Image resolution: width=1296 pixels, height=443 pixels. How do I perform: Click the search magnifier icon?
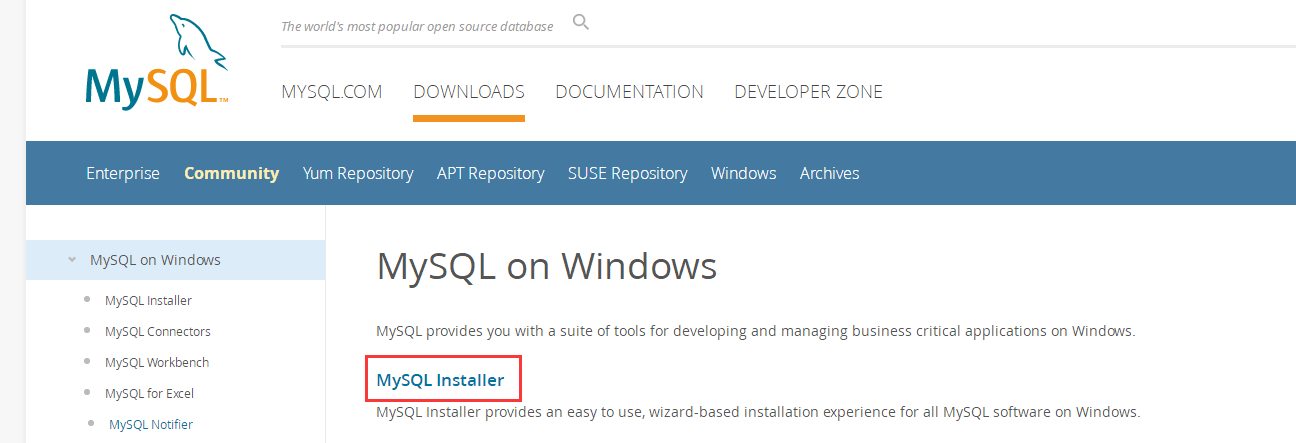581,22
